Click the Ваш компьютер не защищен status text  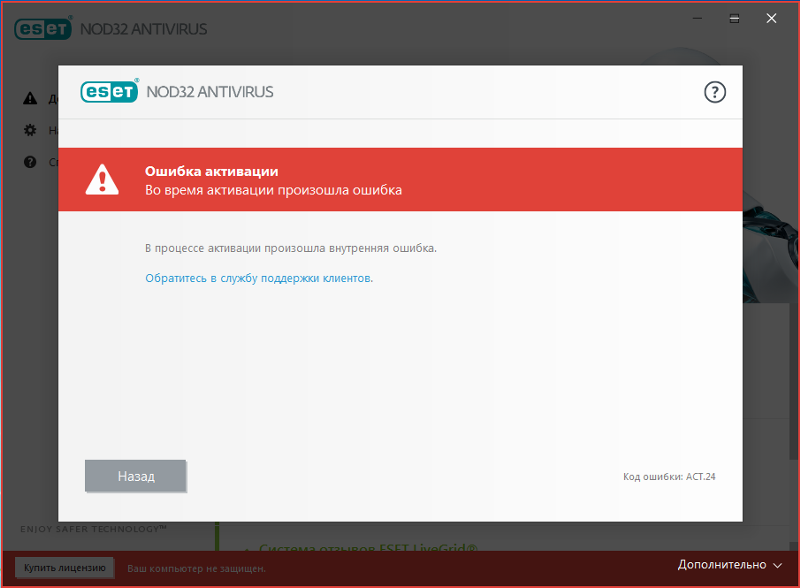(196, 568)
